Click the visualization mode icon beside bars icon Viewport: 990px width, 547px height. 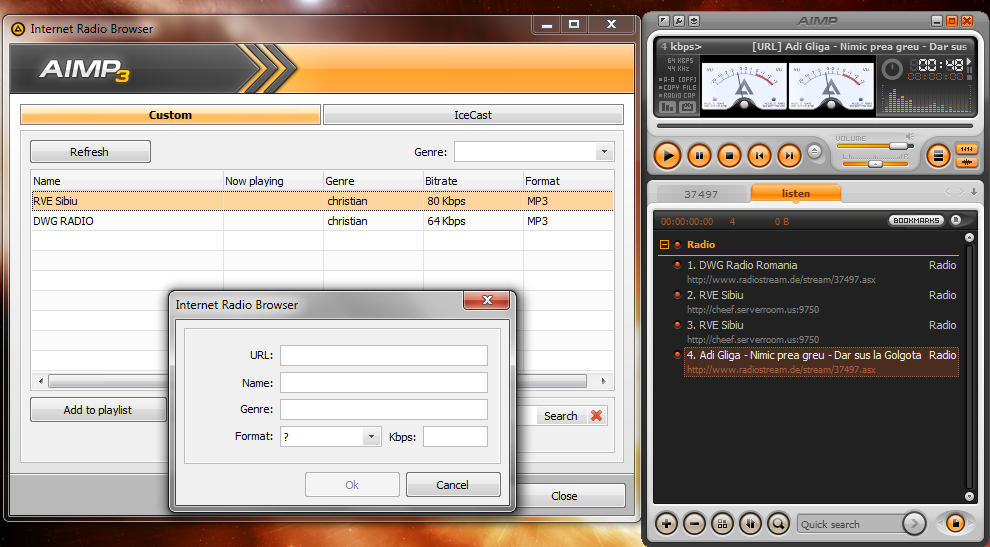pyautogui.click(x=688, y=107)
